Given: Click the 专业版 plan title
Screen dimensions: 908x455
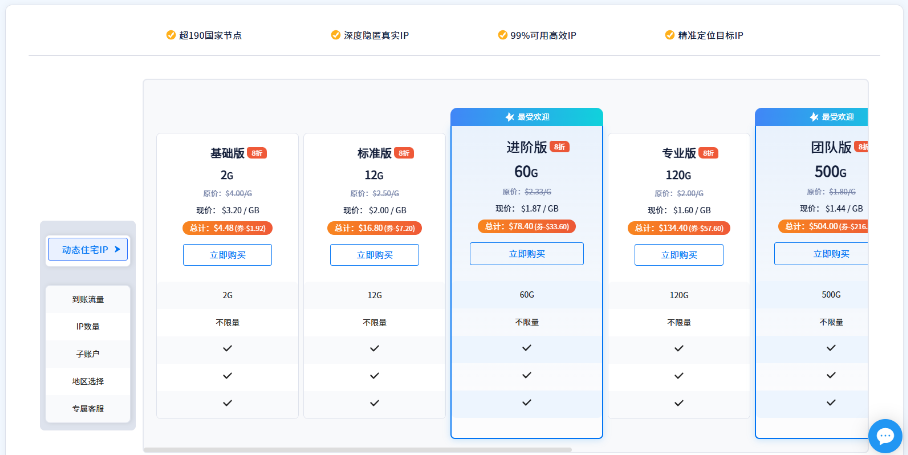Looking at the screenshot, I should click(679, 153).
